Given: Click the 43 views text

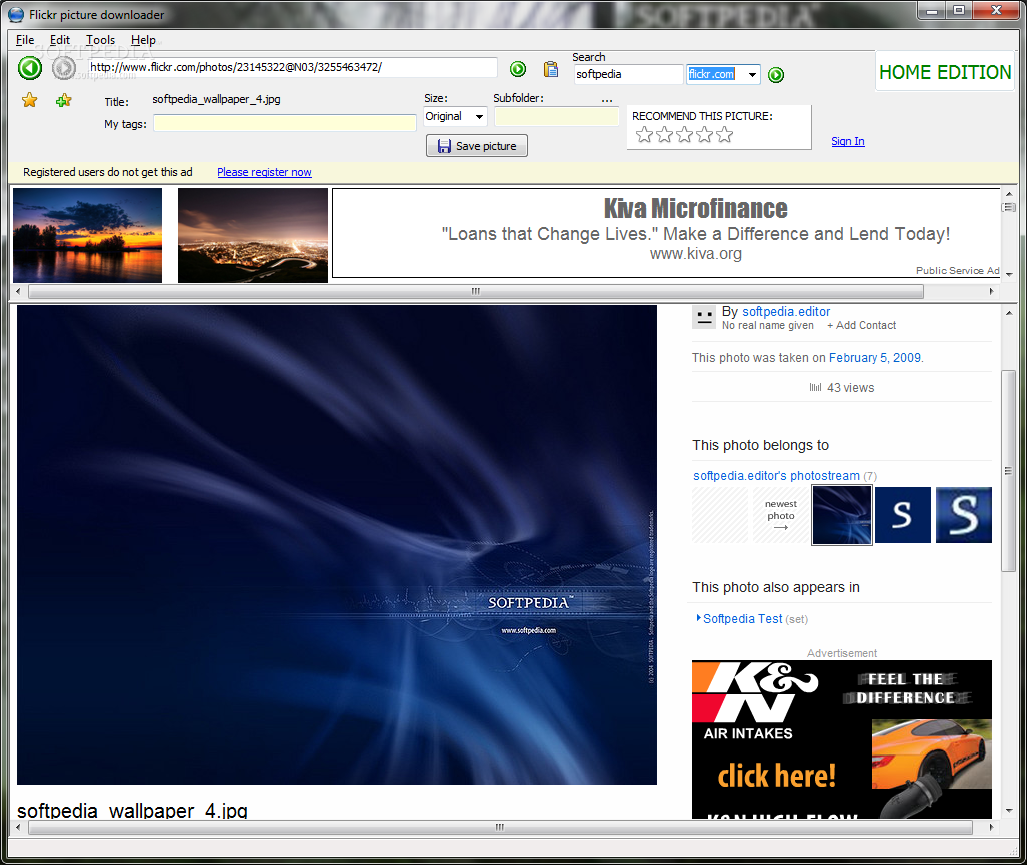Looking at the screenshot, I should click(x=850, y=388).
